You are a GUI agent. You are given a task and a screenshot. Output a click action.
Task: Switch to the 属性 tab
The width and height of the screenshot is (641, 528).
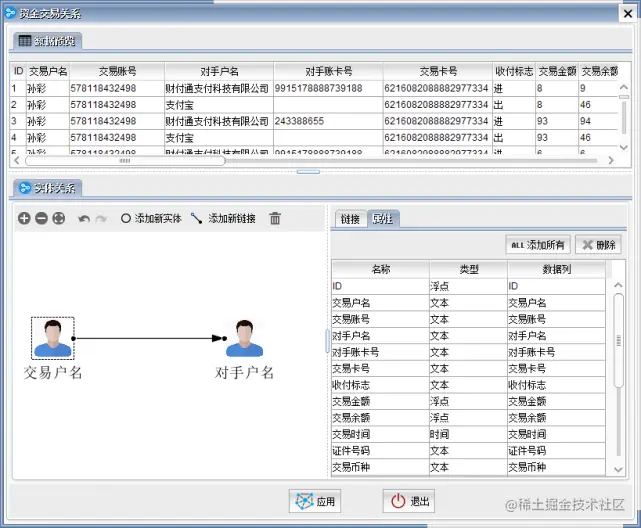[x=383, y=219]
